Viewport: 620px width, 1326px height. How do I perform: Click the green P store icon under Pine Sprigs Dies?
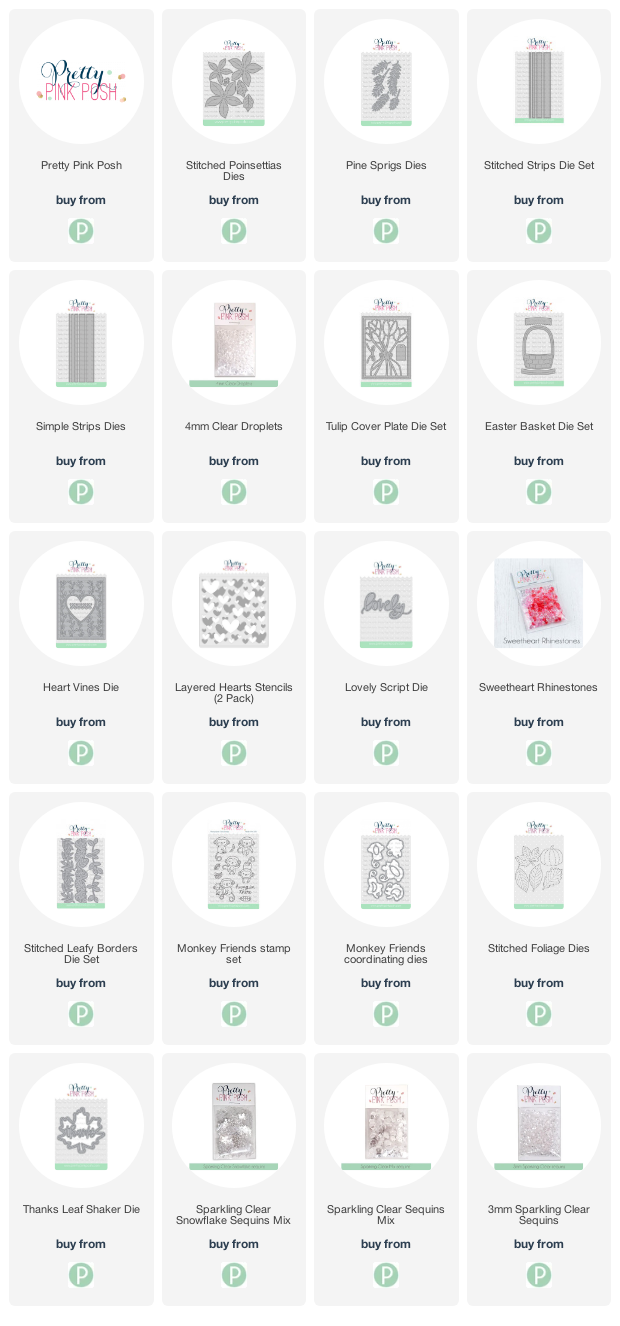(386, 232)
